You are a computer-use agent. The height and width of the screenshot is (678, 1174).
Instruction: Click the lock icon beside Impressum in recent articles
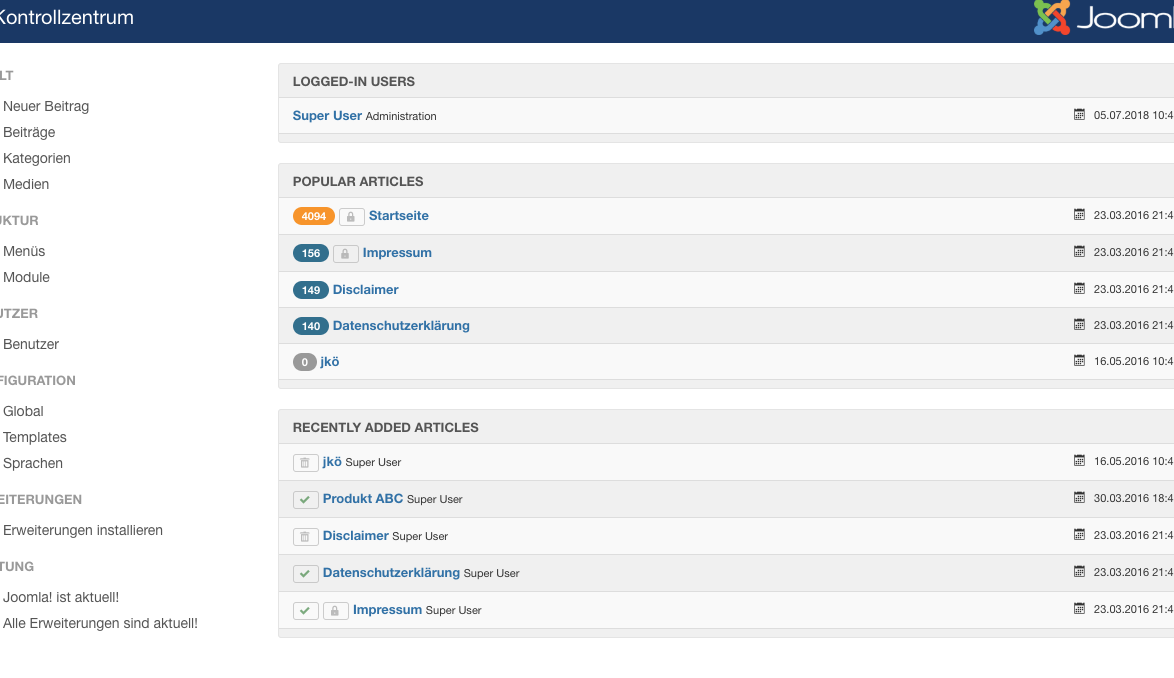(335, 611)
